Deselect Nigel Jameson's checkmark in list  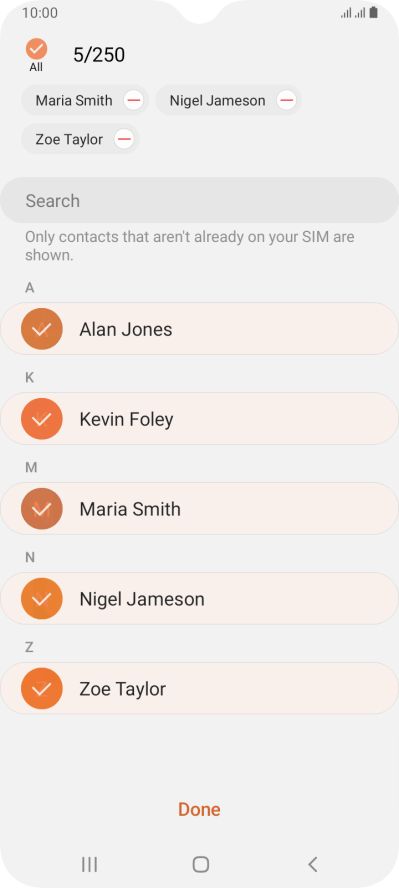tap(41, 599)
